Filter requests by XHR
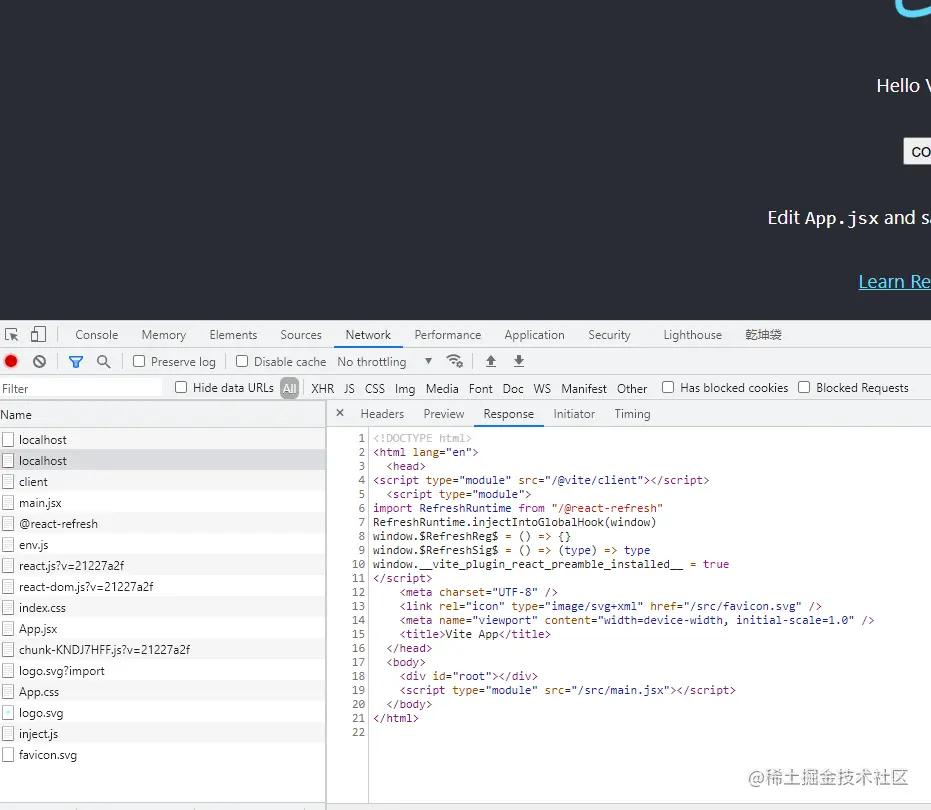931x810 pixels. click(322, 388)
